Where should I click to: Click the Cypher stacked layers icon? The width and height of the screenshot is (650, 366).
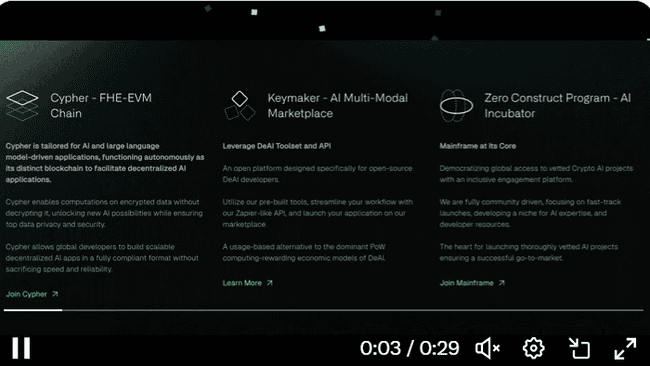[x=22, y=105]
